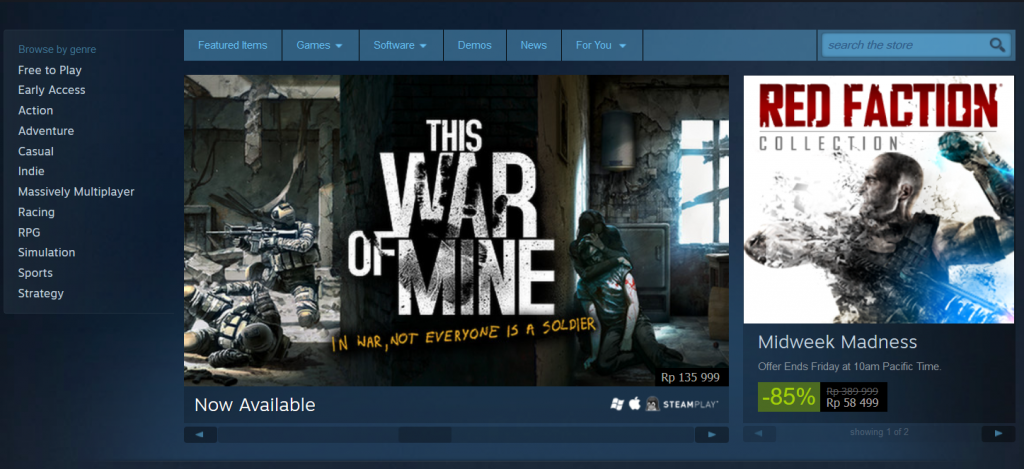Open the Featured Items tab
Image resolution: width=1024 pixels, height=469 pixels.
pos(232,45)
